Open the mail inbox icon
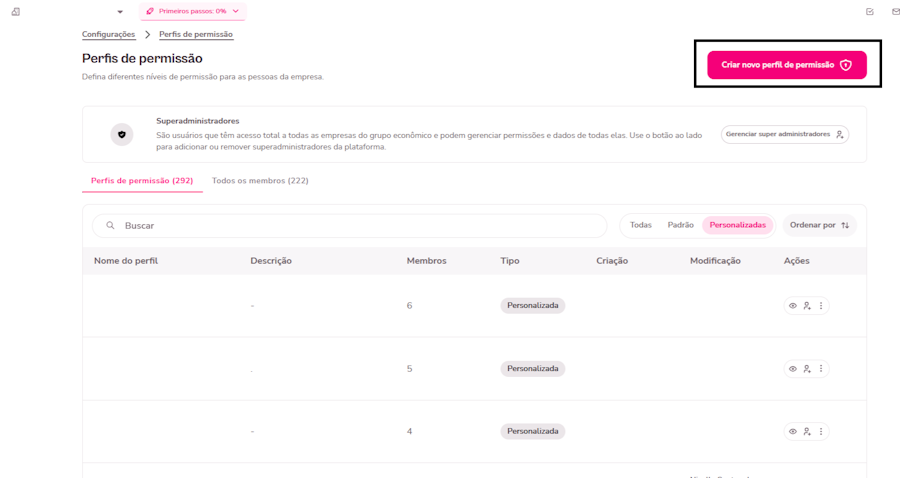This screenshot has width=900, height=478. point(896,12)
